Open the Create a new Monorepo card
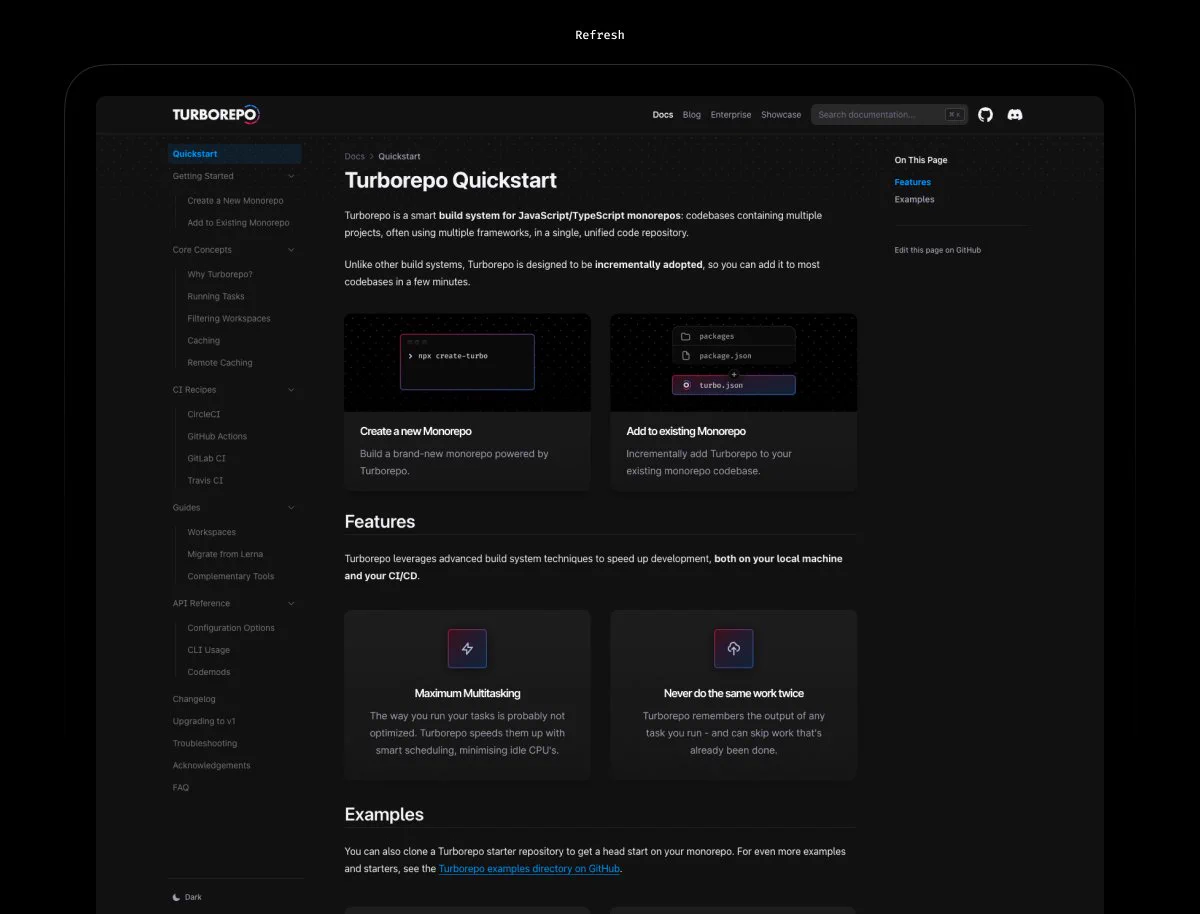 [x=467, y=402]
